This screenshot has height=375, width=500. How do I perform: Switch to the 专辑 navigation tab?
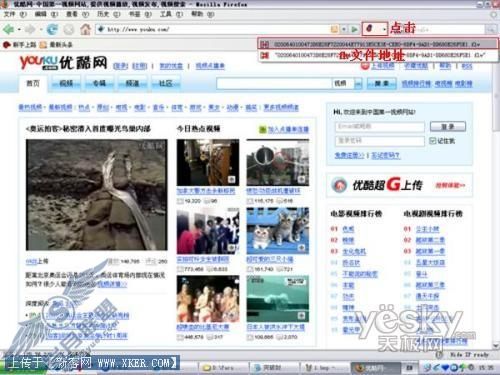(99, 83)
